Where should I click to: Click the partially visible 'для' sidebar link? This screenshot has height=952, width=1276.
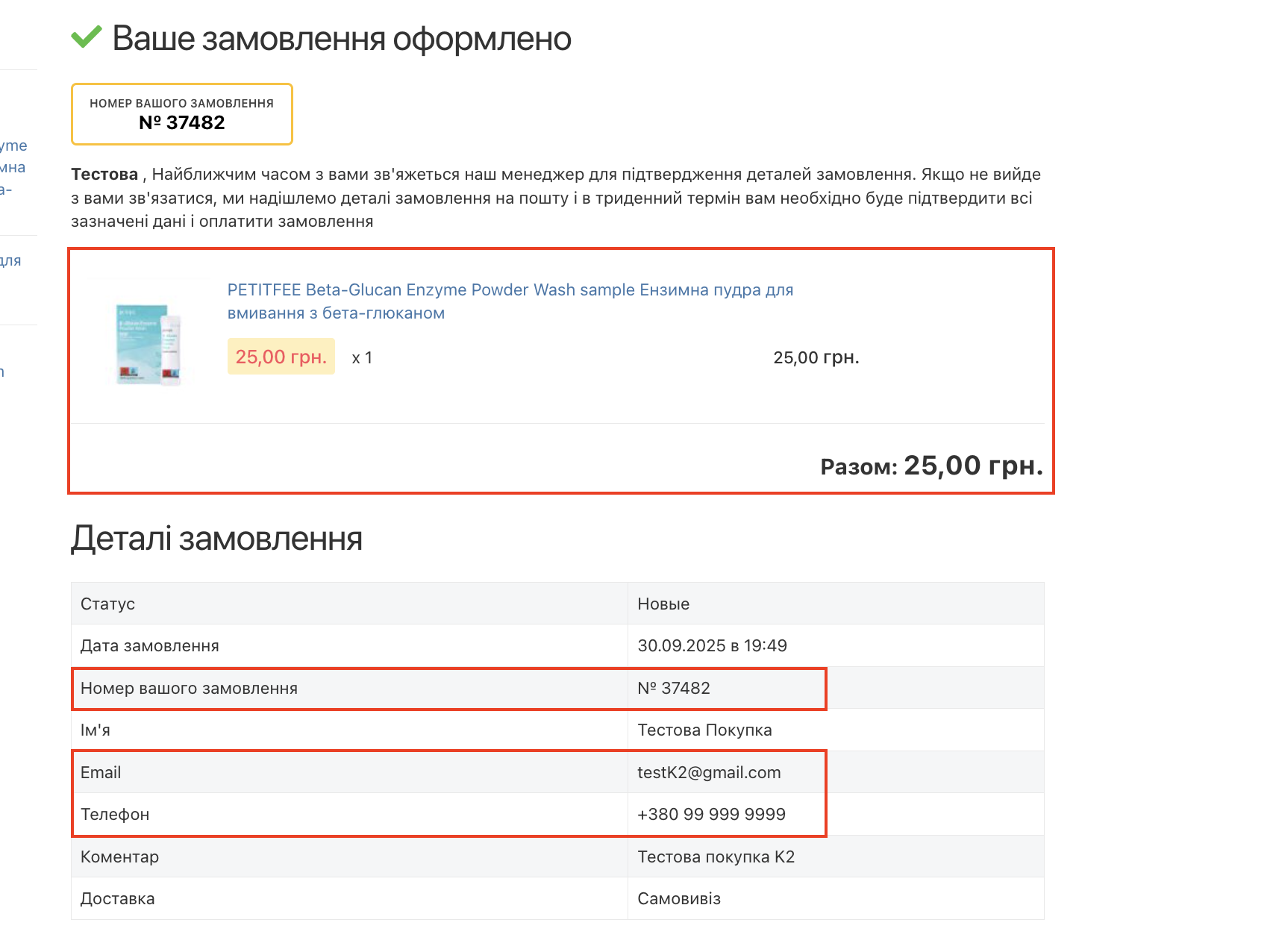[x=10, y=260]
